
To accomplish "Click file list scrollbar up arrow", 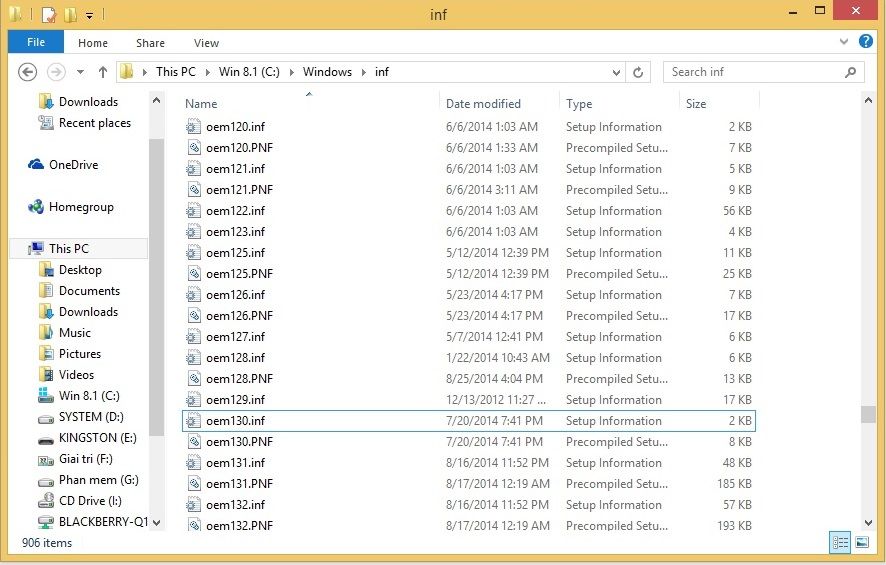I will coord(868,101).
